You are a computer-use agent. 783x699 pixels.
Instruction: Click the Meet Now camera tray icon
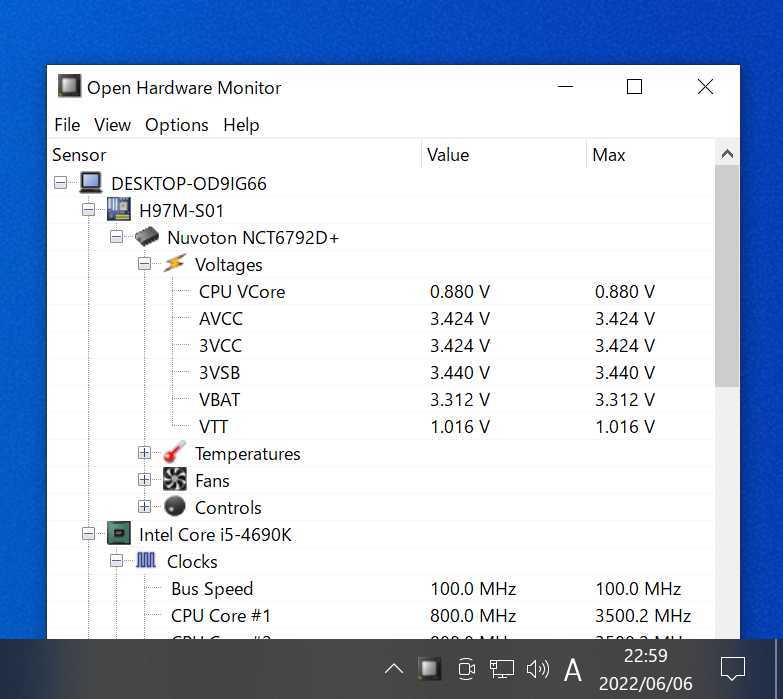pyautogui.click(x=466, y=669)
